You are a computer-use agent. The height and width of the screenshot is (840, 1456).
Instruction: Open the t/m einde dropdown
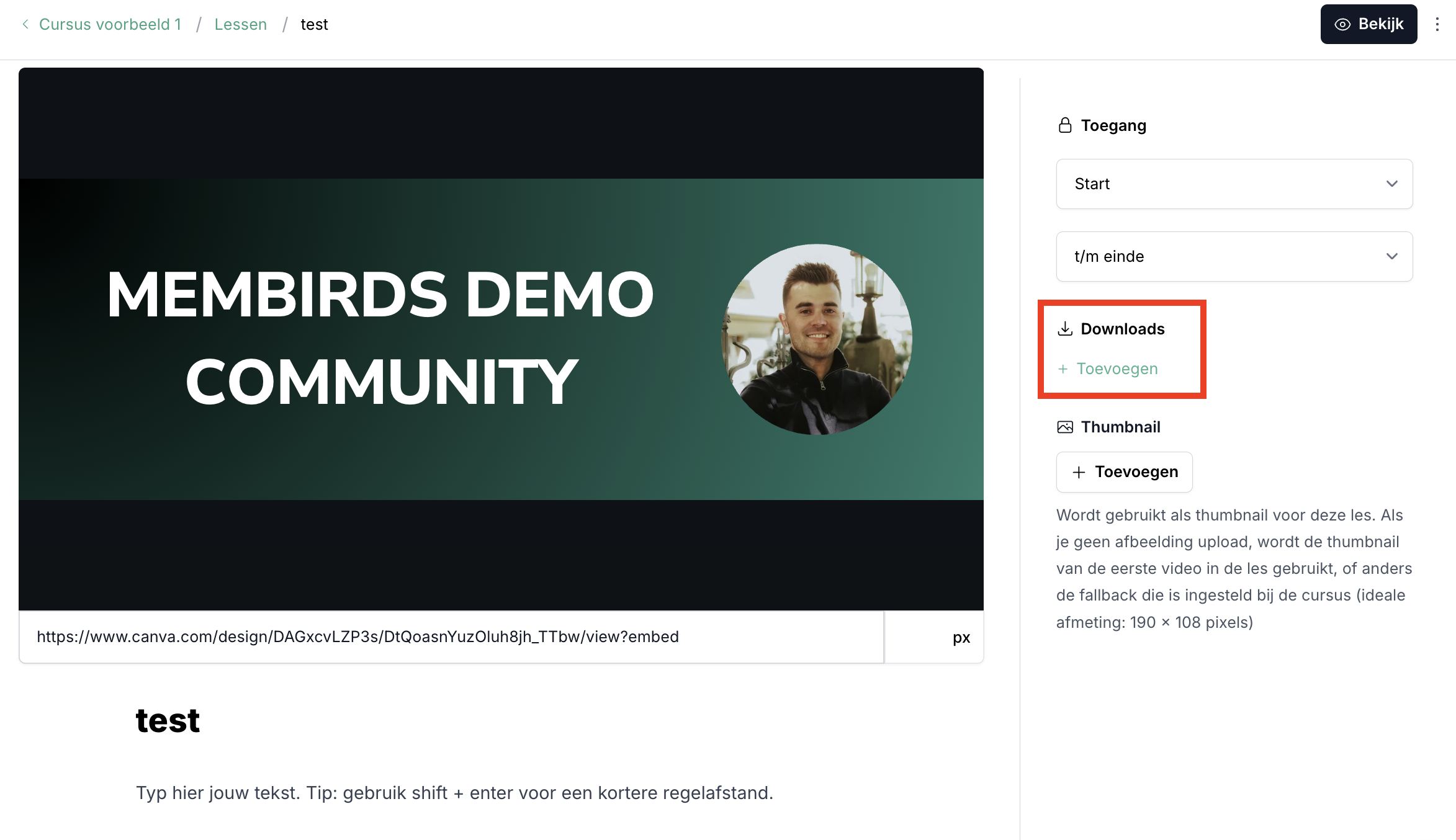click(1216, 256)
